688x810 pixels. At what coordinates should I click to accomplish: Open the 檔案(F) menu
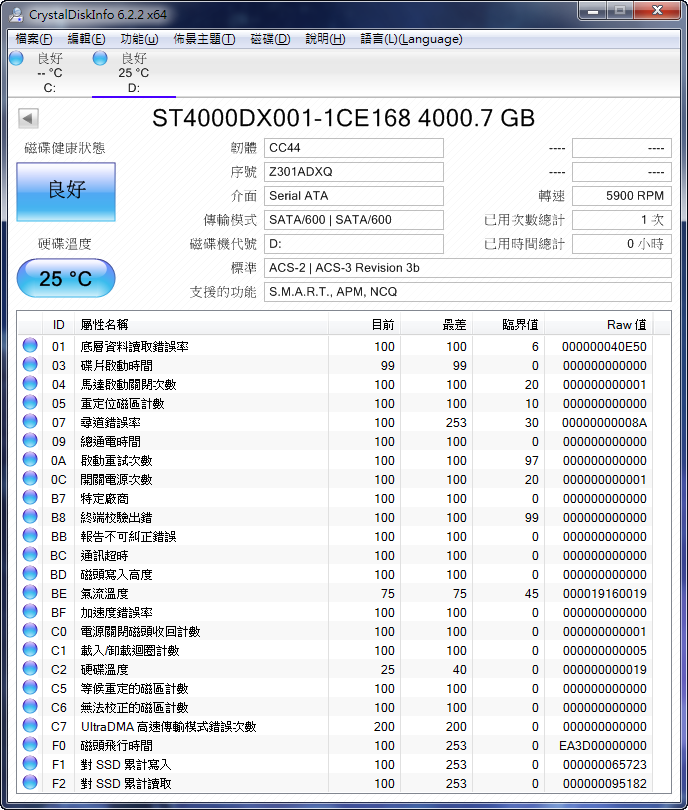[x=34, y=39]
